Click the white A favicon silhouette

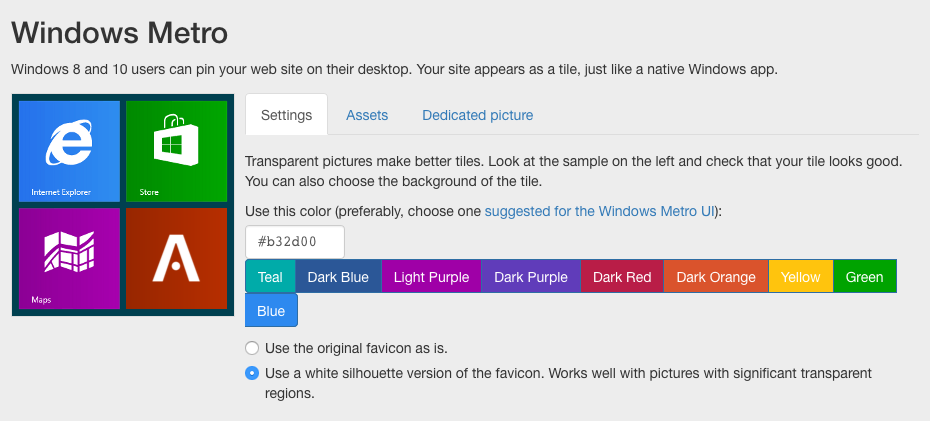click(176, 258)
